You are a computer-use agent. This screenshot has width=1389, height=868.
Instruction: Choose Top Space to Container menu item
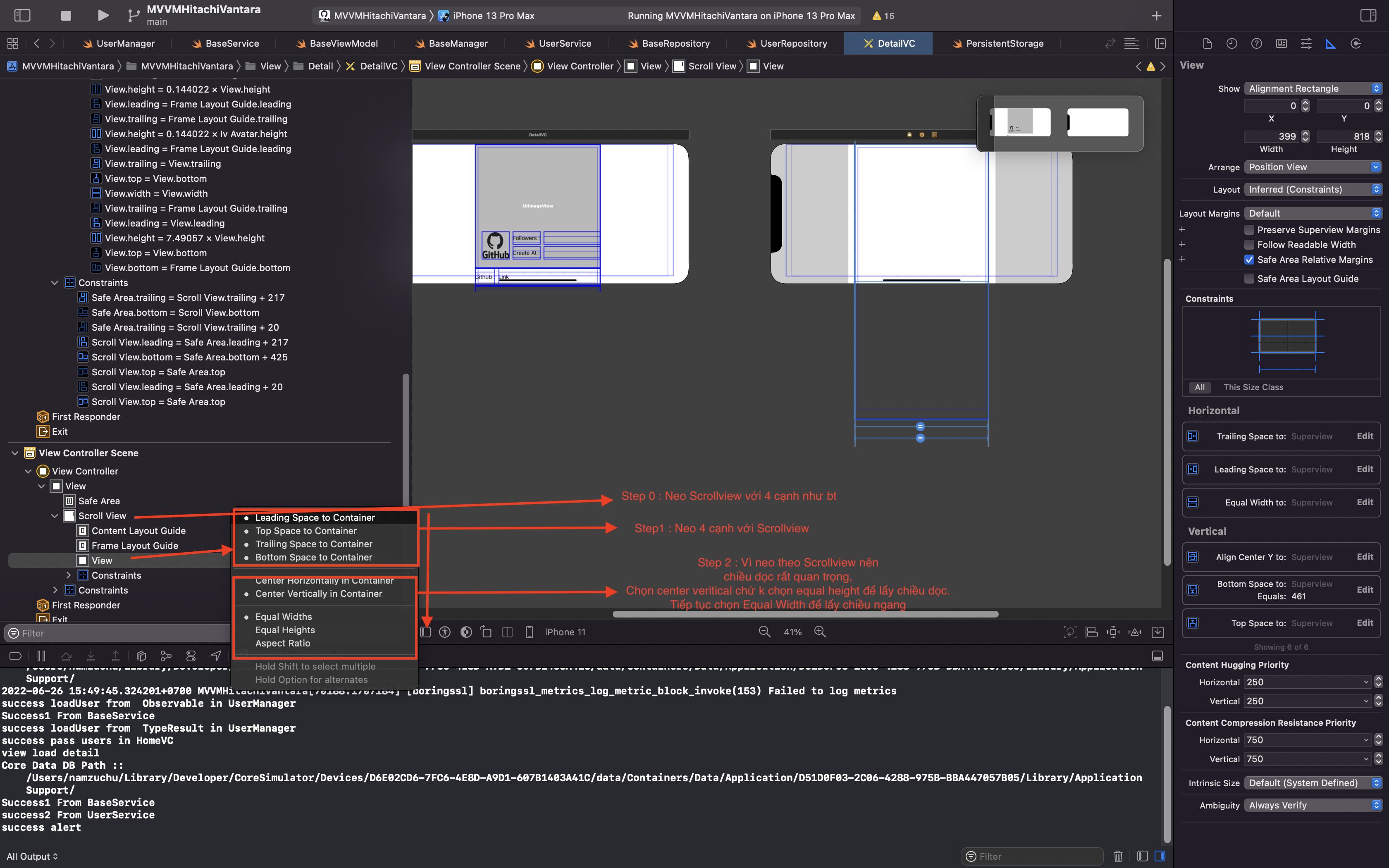click(x=306, y=531)
